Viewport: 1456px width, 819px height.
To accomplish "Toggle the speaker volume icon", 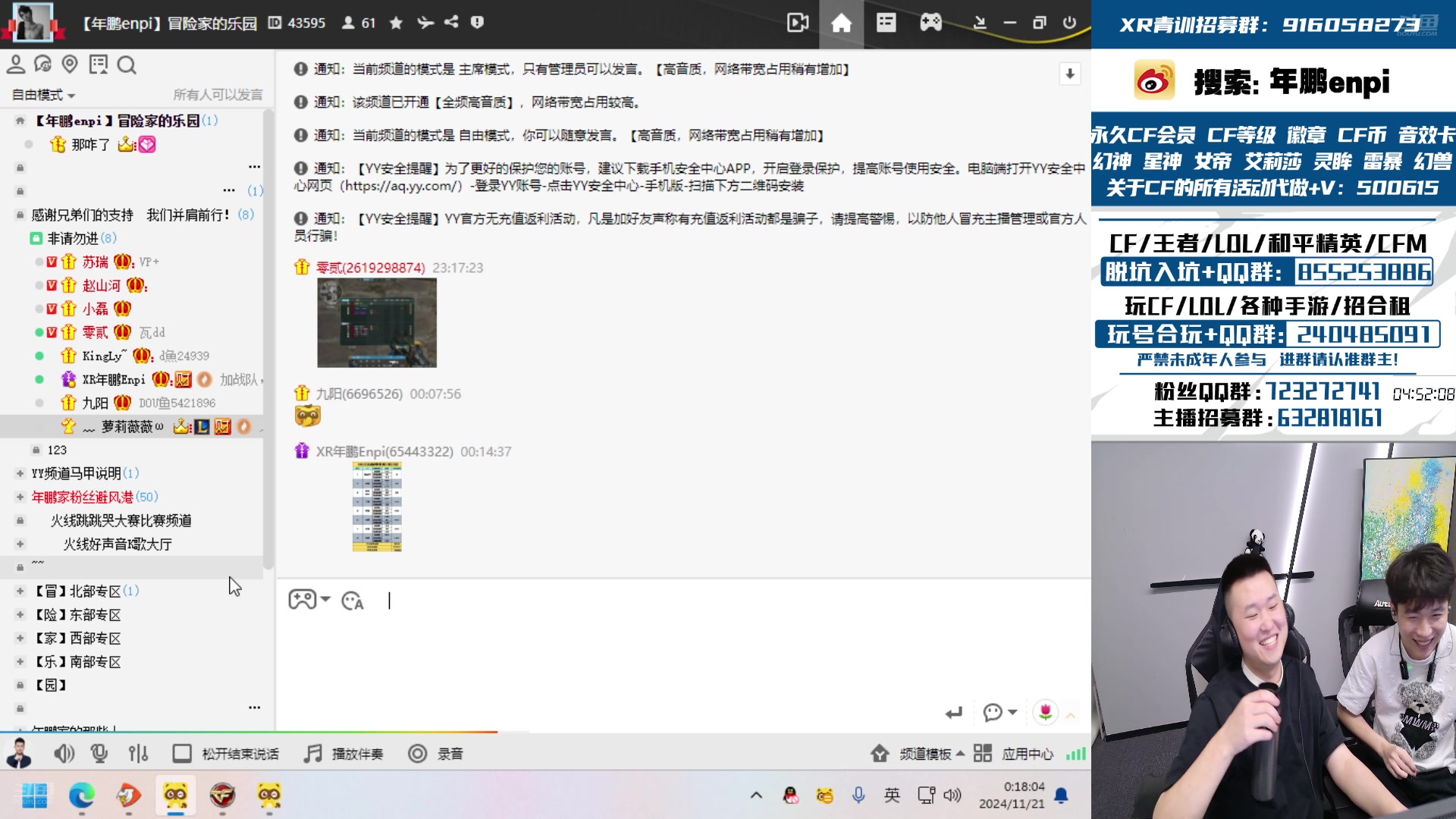I will [x=64, y=754].
